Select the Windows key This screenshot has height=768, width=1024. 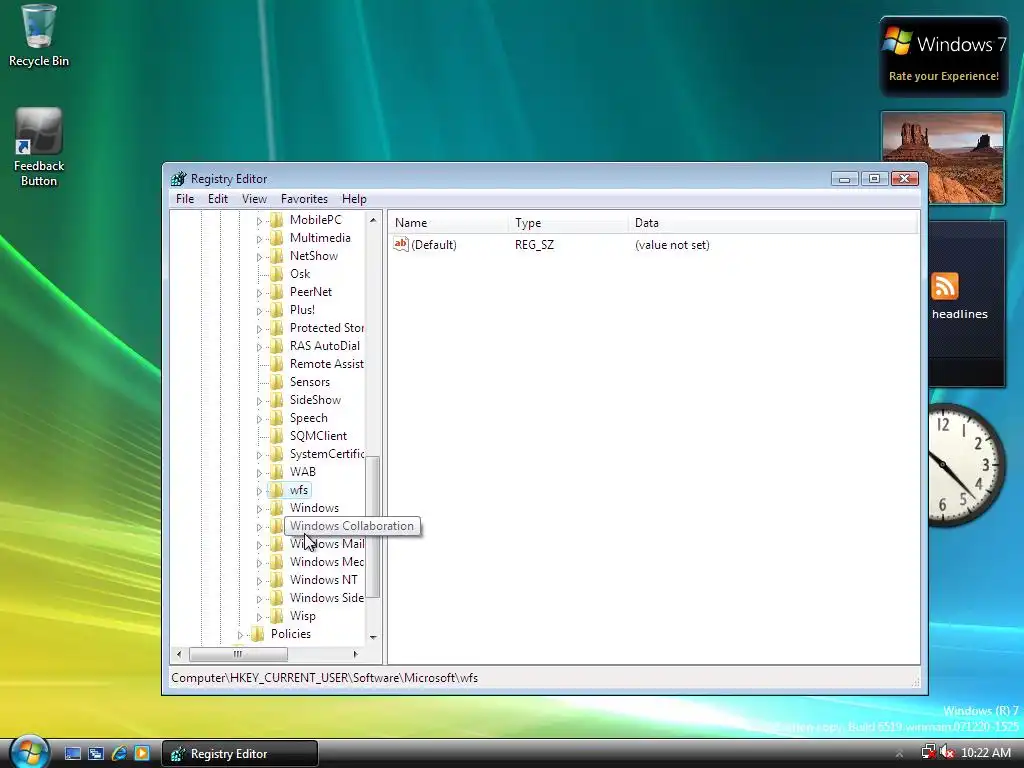pyautogui.click(x=314, y=507)
